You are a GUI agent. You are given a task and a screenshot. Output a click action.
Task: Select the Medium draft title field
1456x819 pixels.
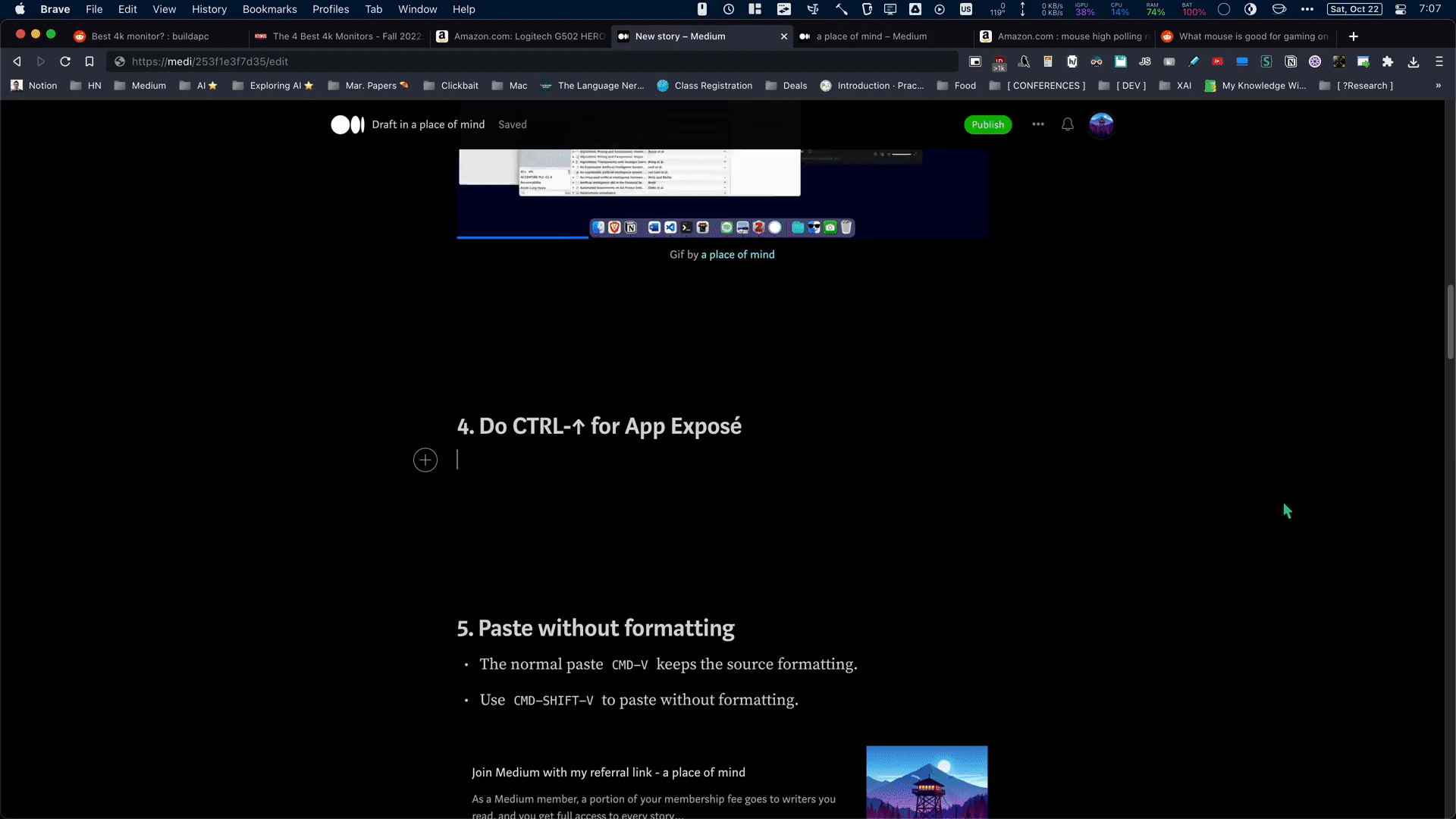427,124
